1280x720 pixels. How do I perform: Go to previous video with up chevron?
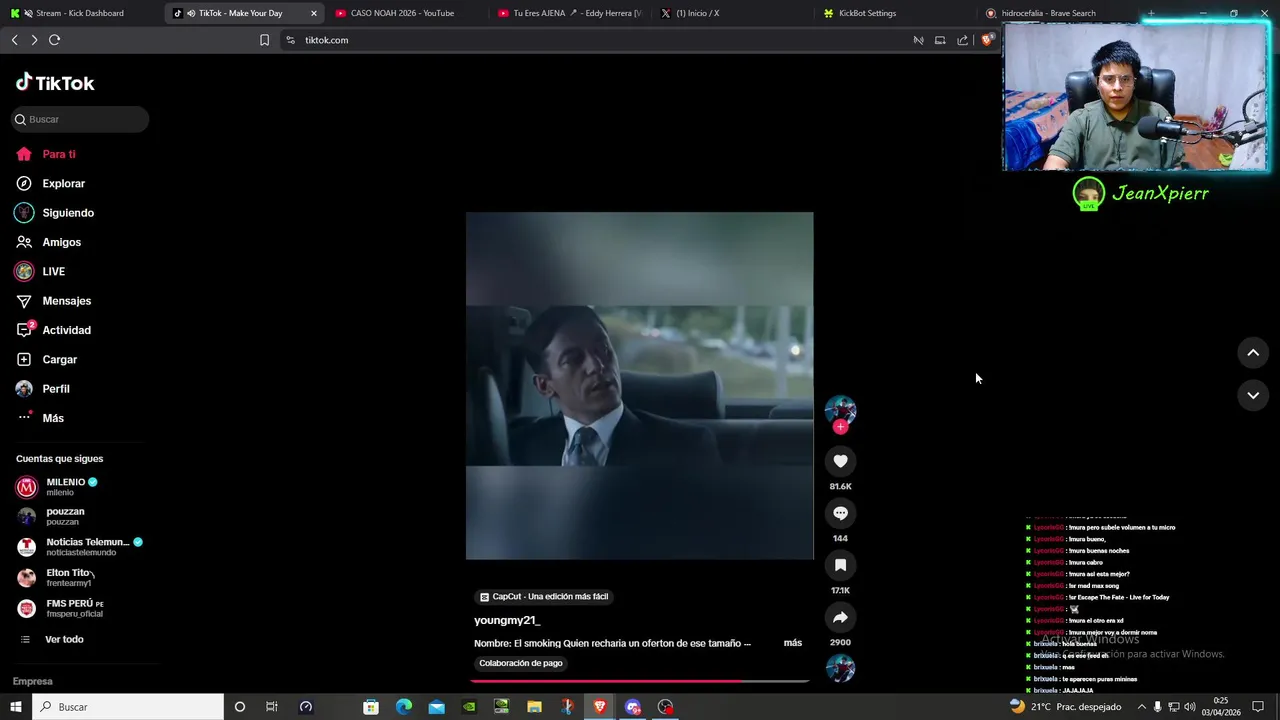tap(1253, 352)
